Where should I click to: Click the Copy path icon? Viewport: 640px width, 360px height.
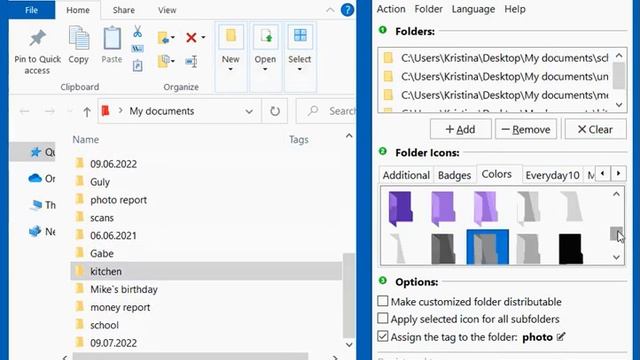pos(138,49)
